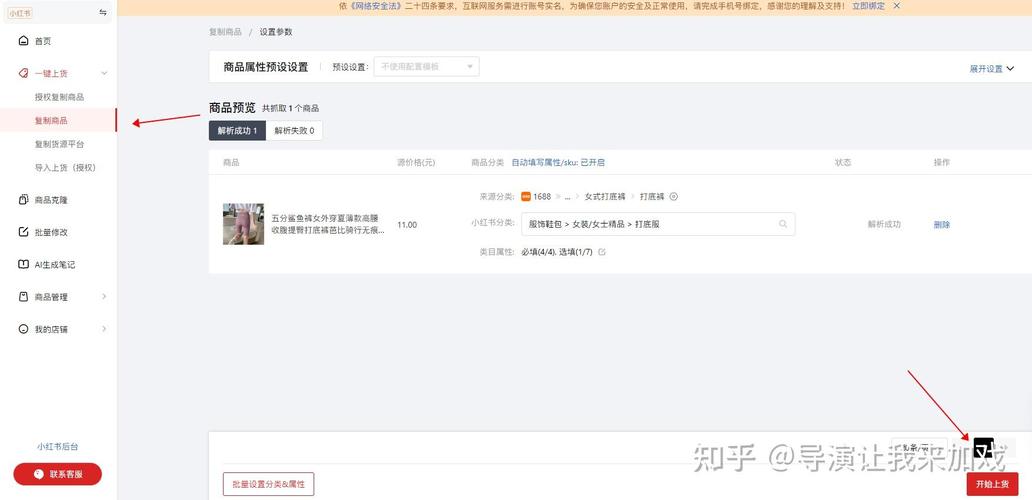Click the home icon beside 首页
Image resolution: width=1032 pixels, height=500 pixels.
coord(24,41)
